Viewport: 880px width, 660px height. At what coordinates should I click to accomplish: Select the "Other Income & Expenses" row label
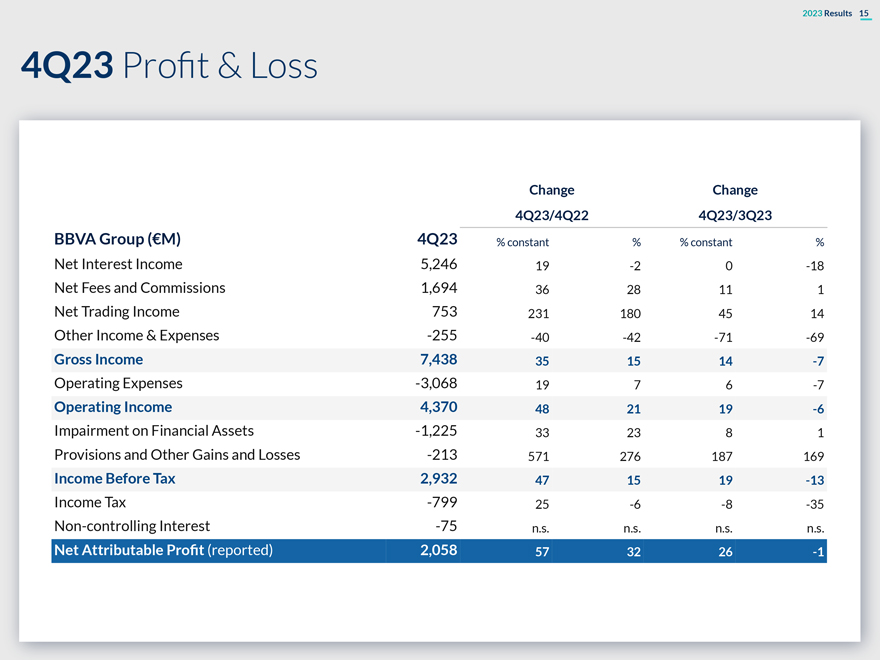(x=136, y=336)
